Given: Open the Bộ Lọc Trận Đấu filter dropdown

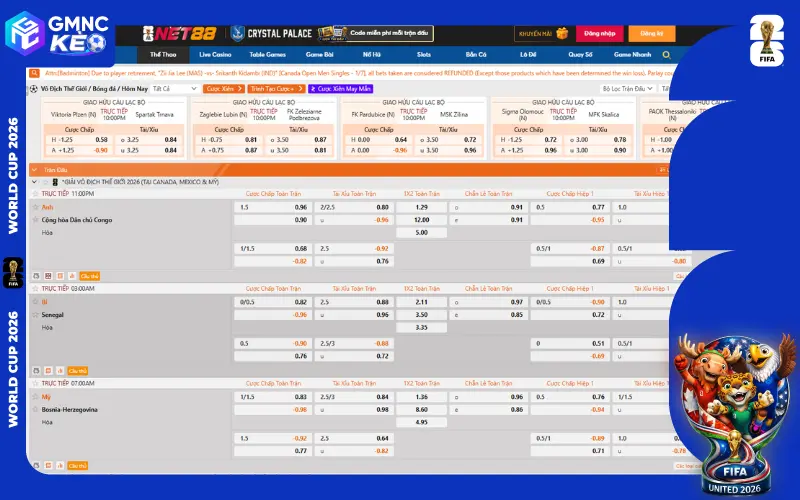Looking at the screenshot, I should click(x=628, y=89).
